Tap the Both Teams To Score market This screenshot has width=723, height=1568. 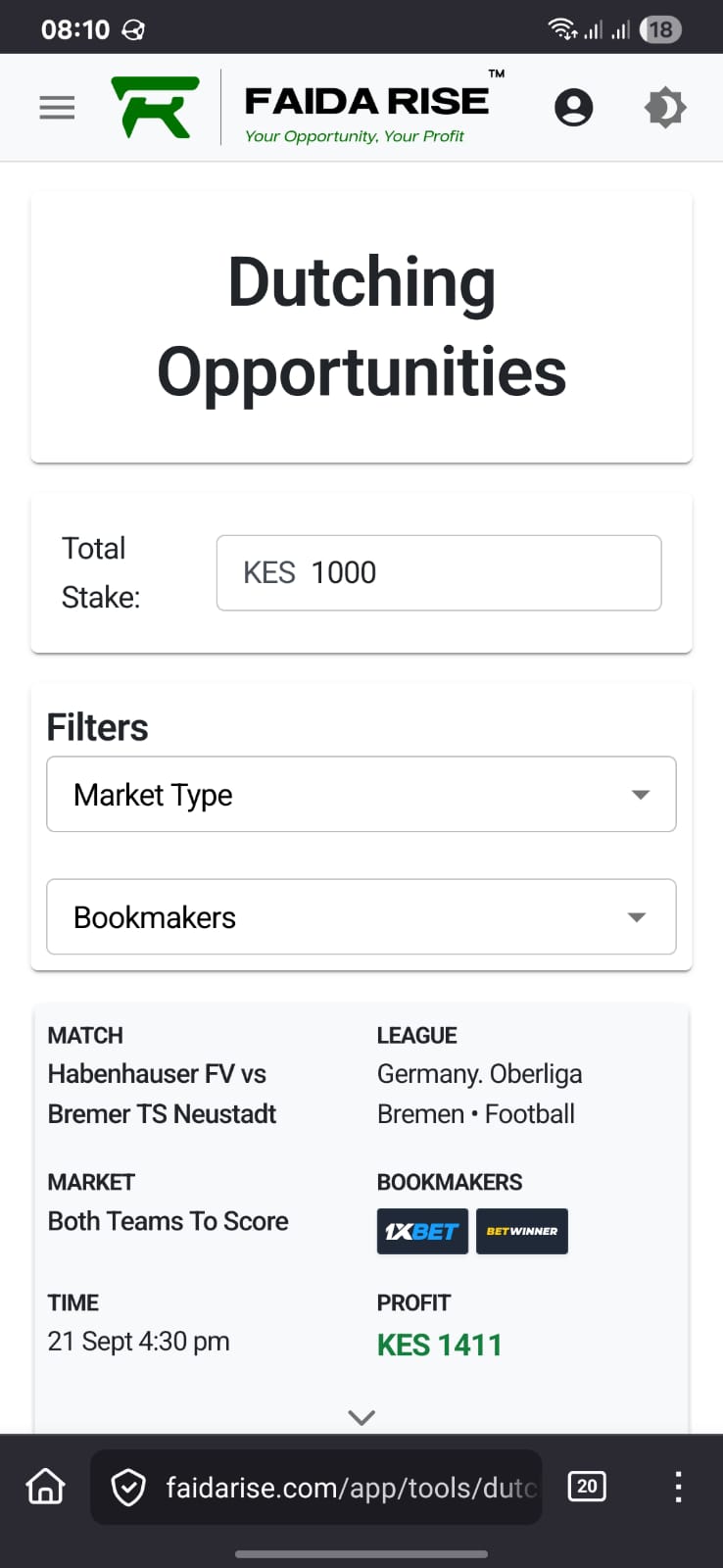pos(169,1221)
